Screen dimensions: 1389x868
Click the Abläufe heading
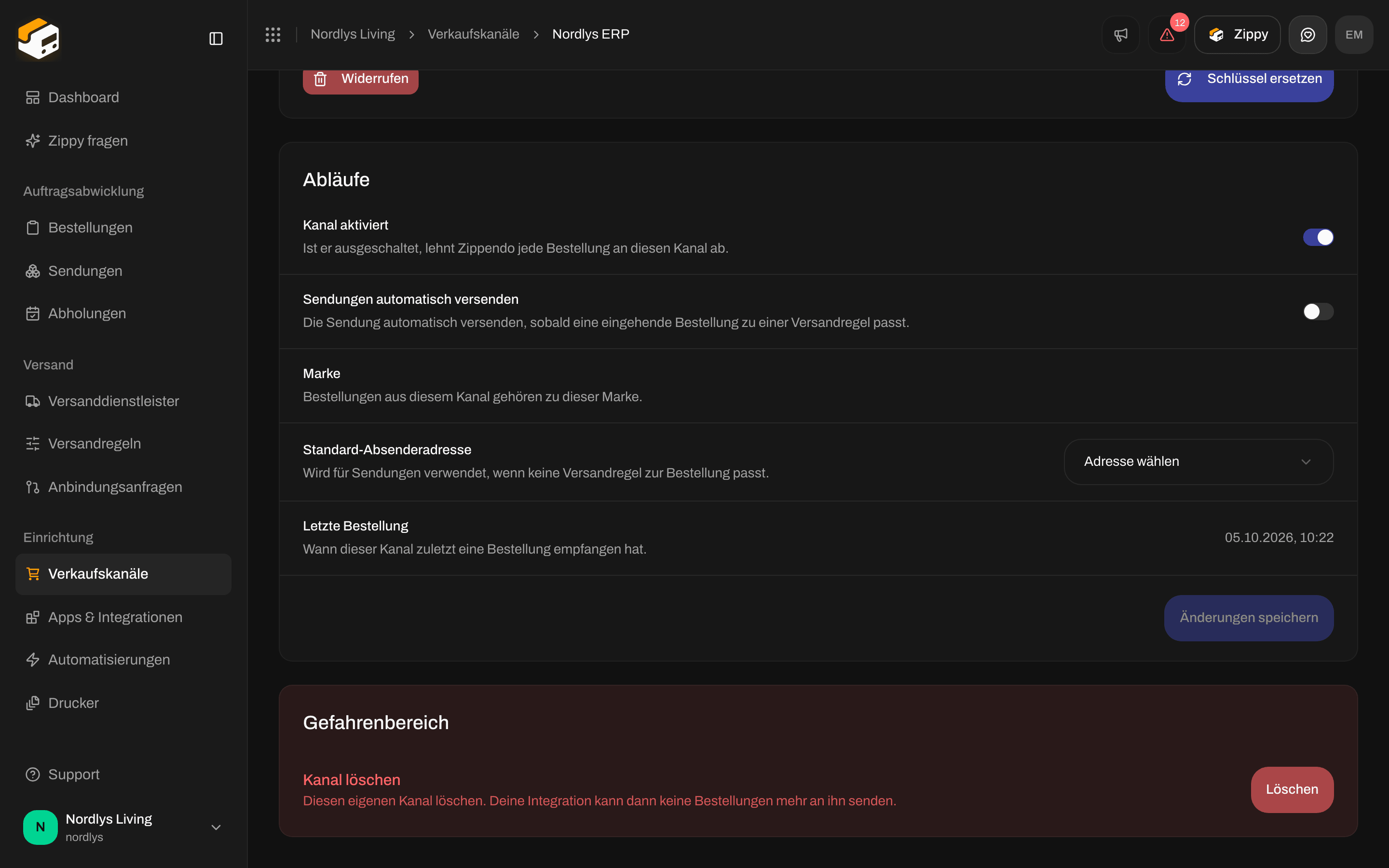pos(336,180)
